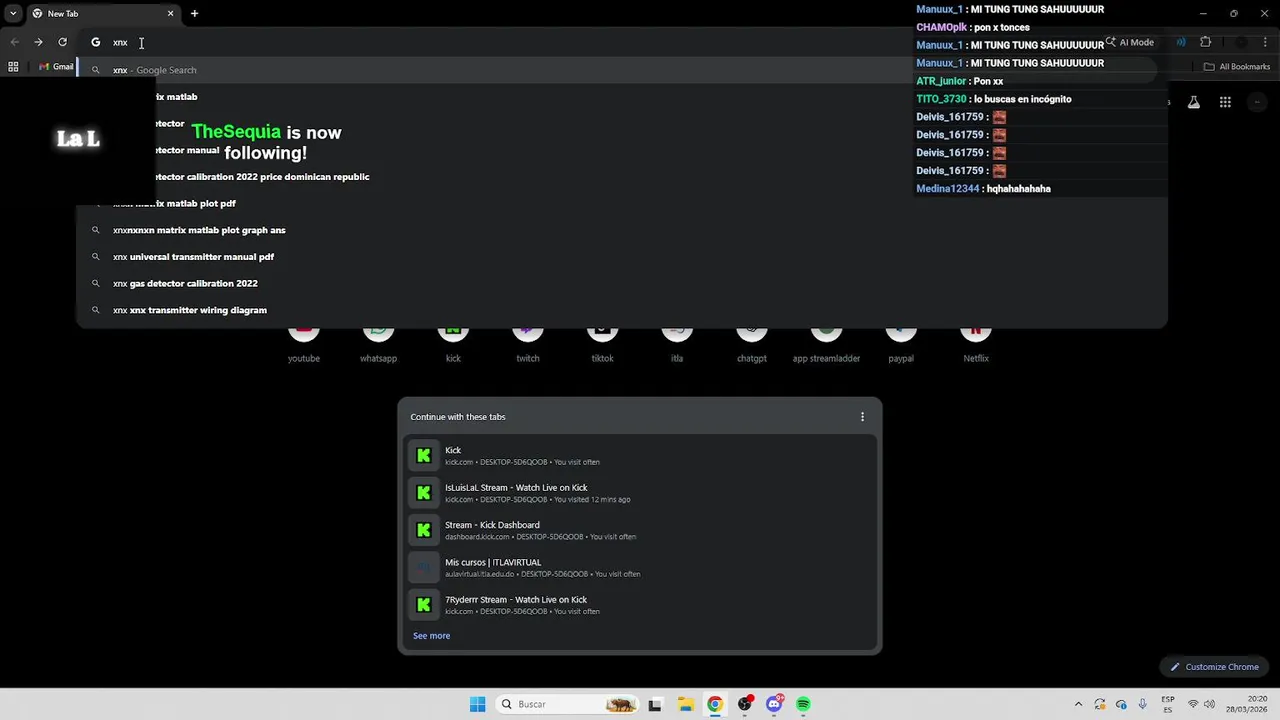The height and width of the screenshot is (720, 1280).
Task: Click the Chrome taskbar icon
Action: point(714,704)
